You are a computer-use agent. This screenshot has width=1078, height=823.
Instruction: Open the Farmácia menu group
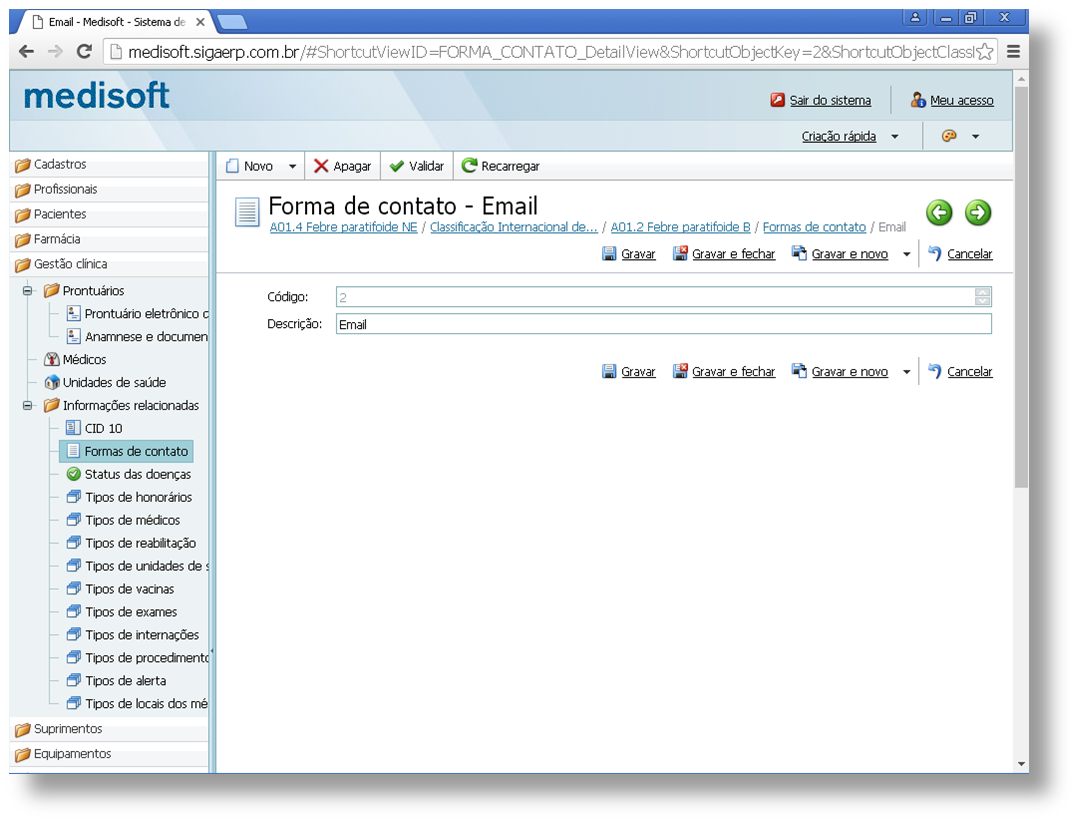pyautogui.click(x=109, y=239)
